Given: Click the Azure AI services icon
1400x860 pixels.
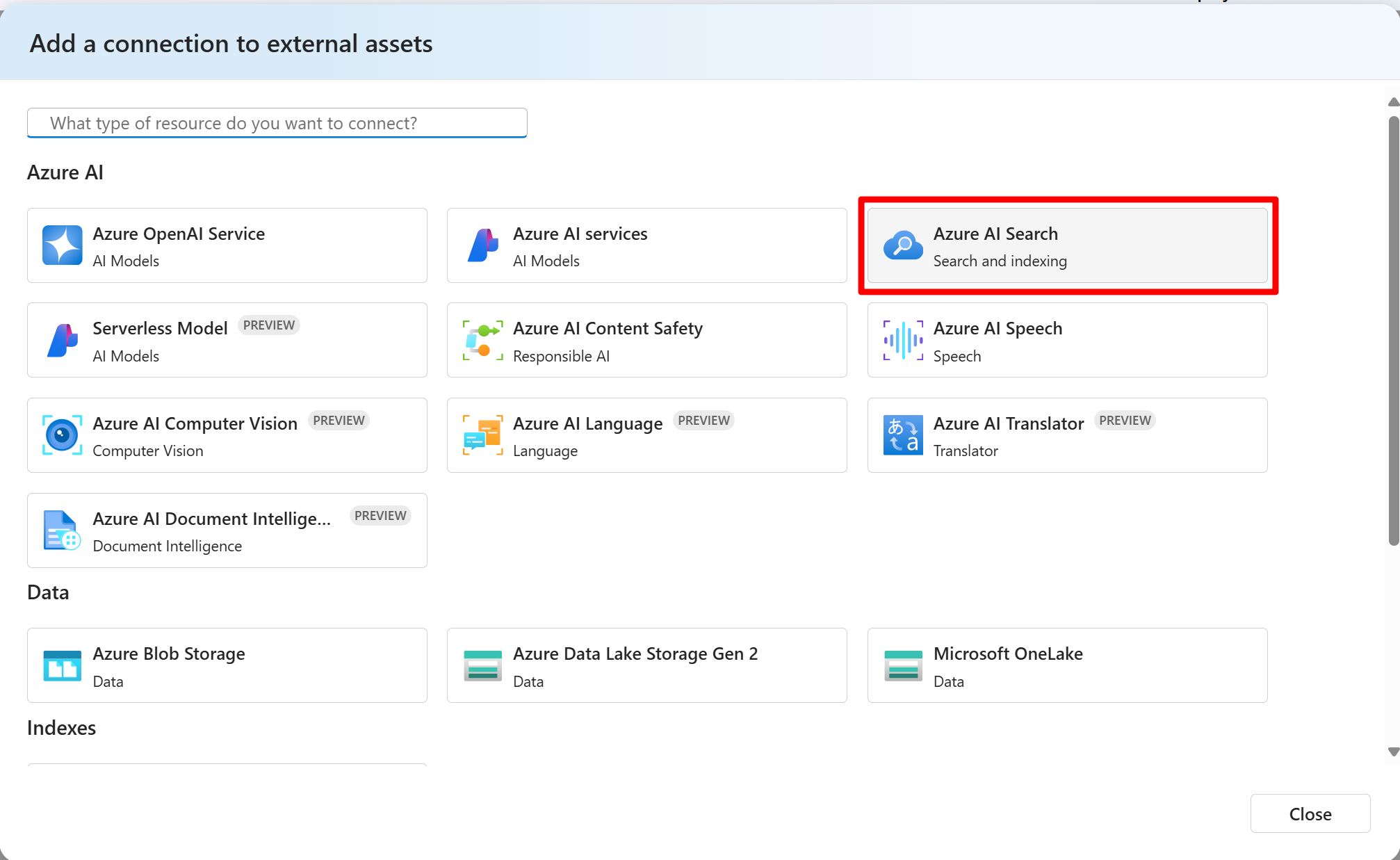Looking at the screenshot, I should [x=483, y=245].
